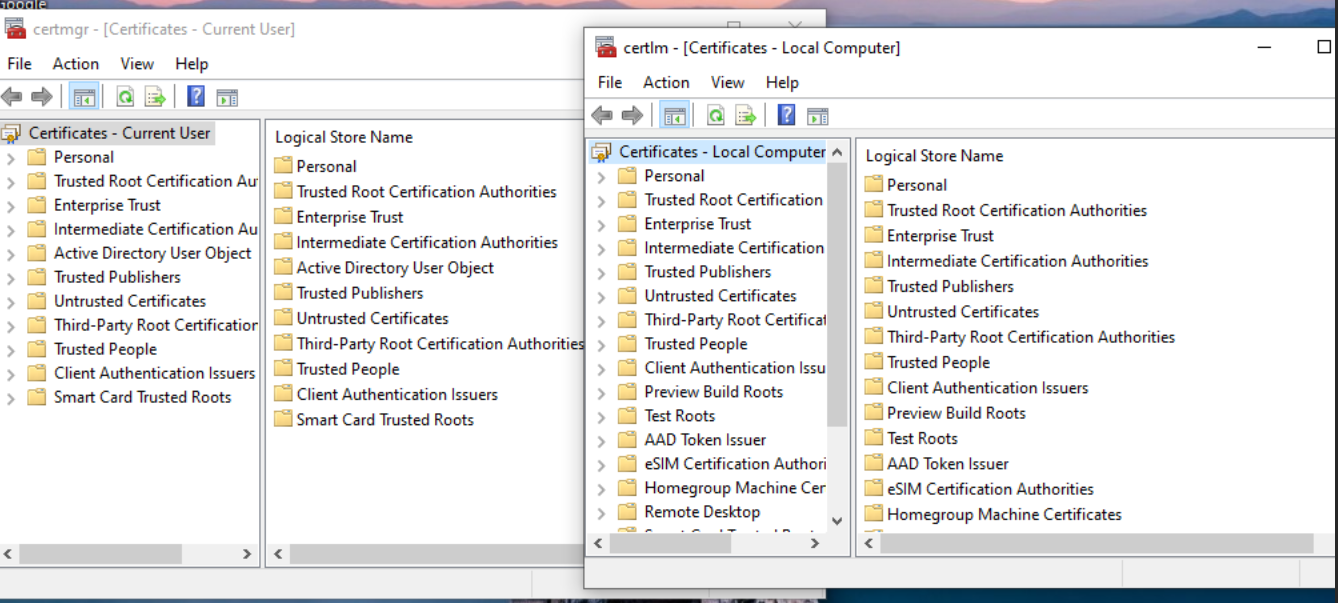Expand AAD Token Issuer tree node
Screen dimensions: 1338x603
pos(601,440)
